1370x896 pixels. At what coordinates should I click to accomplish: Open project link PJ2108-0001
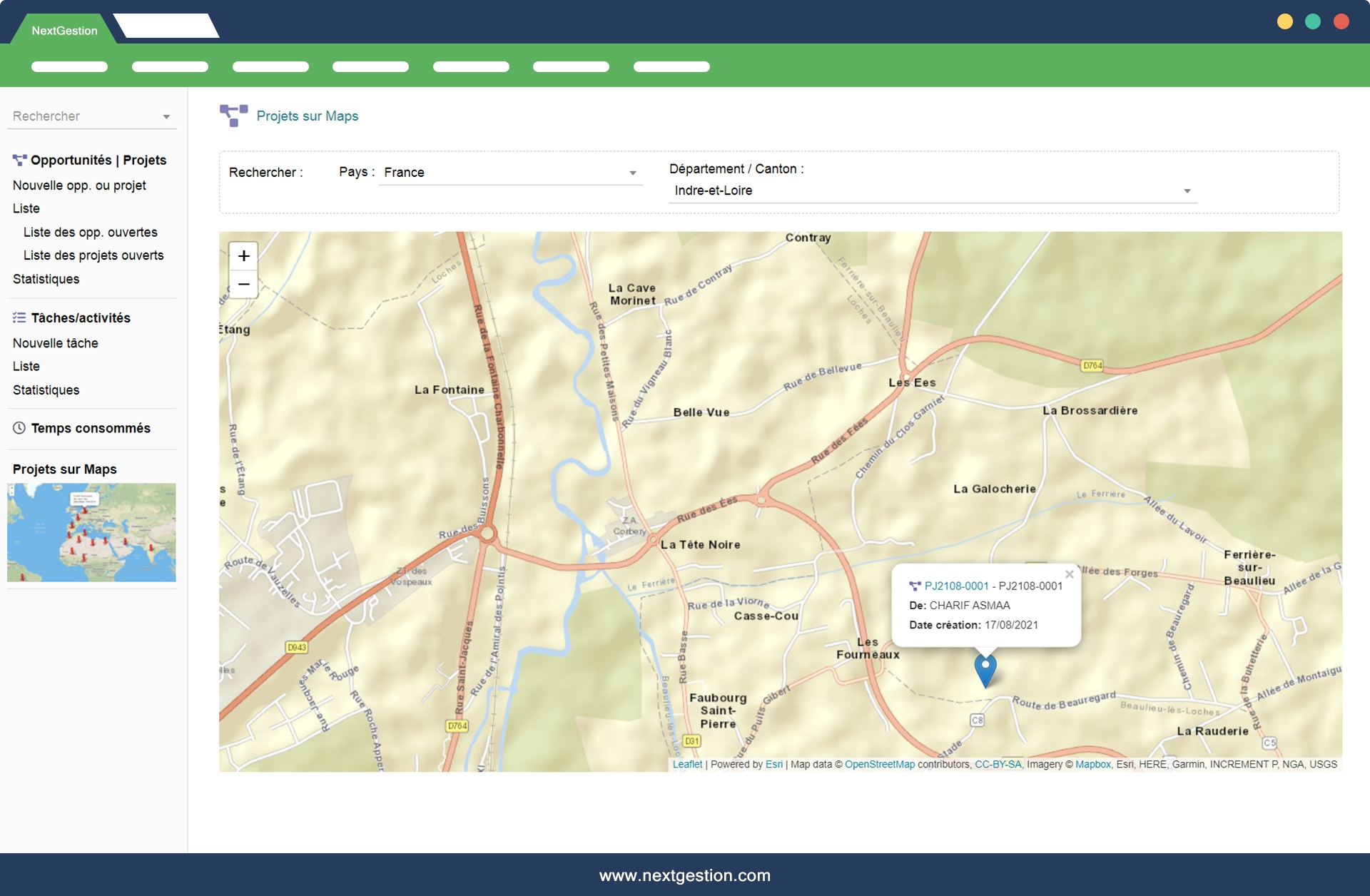click(x=956, y=586)
